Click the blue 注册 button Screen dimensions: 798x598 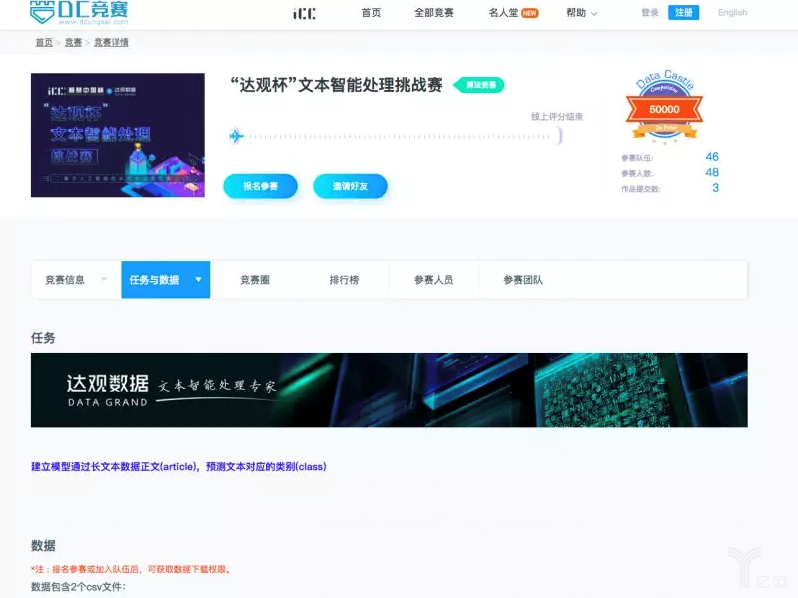pyautogui.click(x=683, y=13)
